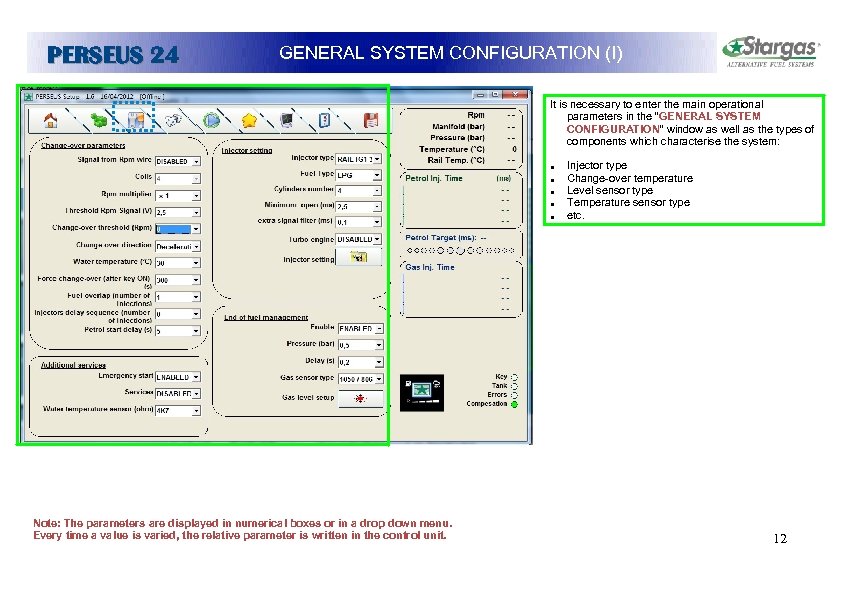
Task: Expand Threshold Rpm Signal (V) dropdown
Action: click(196, 213)
